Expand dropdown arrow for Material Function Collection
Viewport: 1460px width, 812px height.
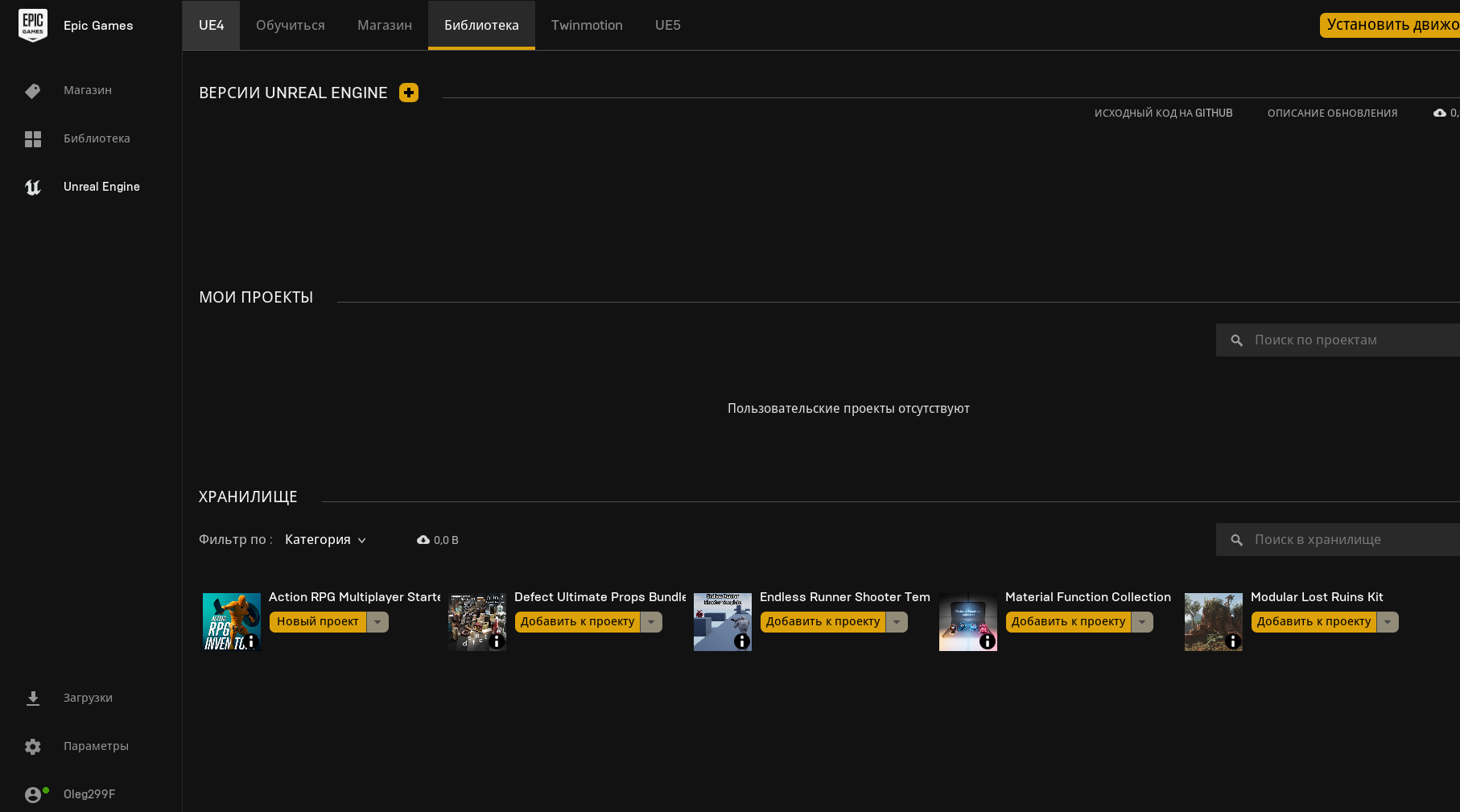[x=1142, y=622]
